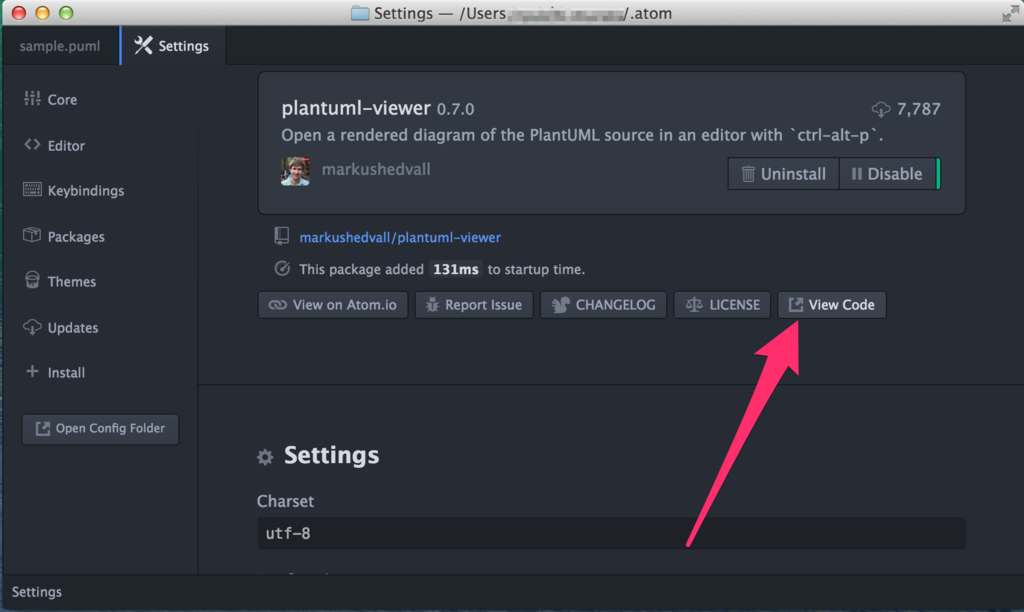The image size is (1024, 612).
Task: Click the Open Config Folder button
Action: click(x=100, y=429)
